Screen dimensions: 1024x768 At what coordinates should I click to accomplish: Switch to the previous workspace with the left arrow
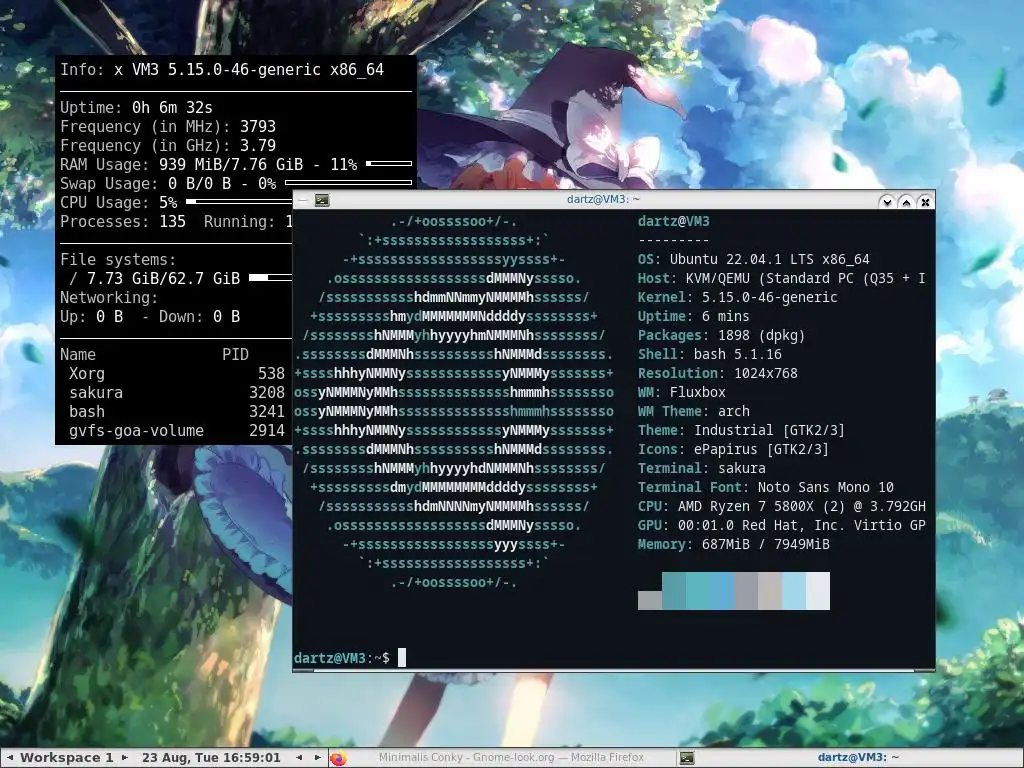(x=10, y=758)
